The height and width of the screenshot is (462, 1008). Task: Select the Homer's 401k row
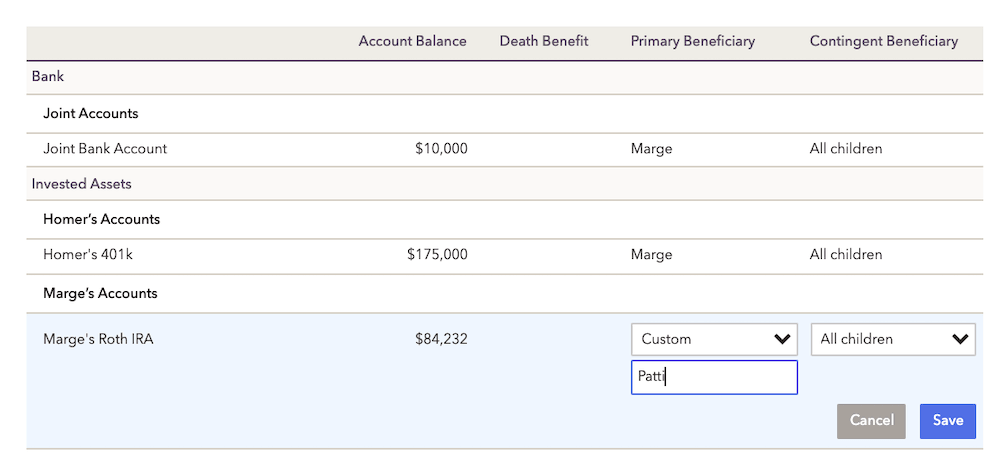[505, 256]
